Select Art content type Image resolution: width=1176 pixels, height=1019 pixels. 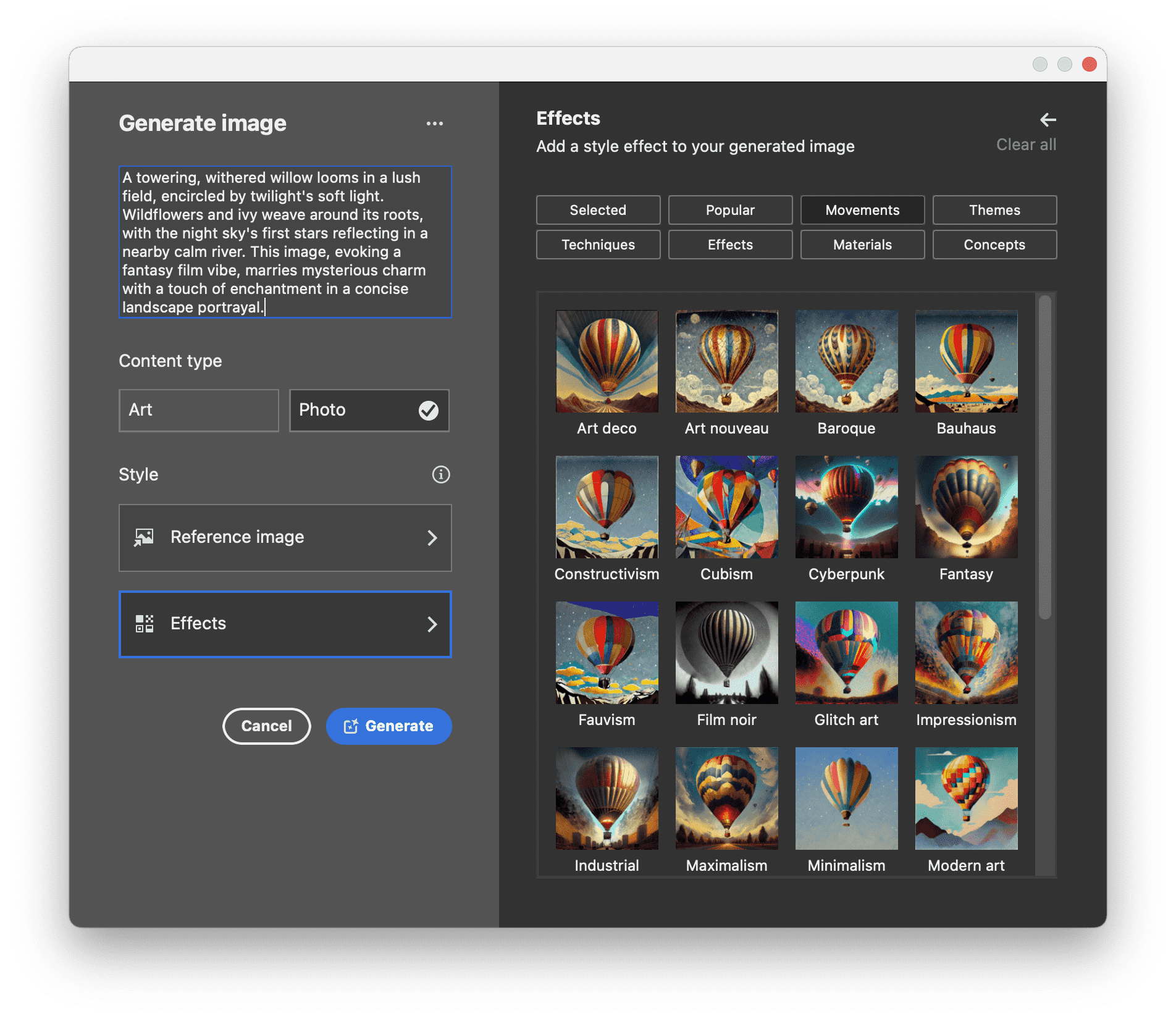point(198,410)
